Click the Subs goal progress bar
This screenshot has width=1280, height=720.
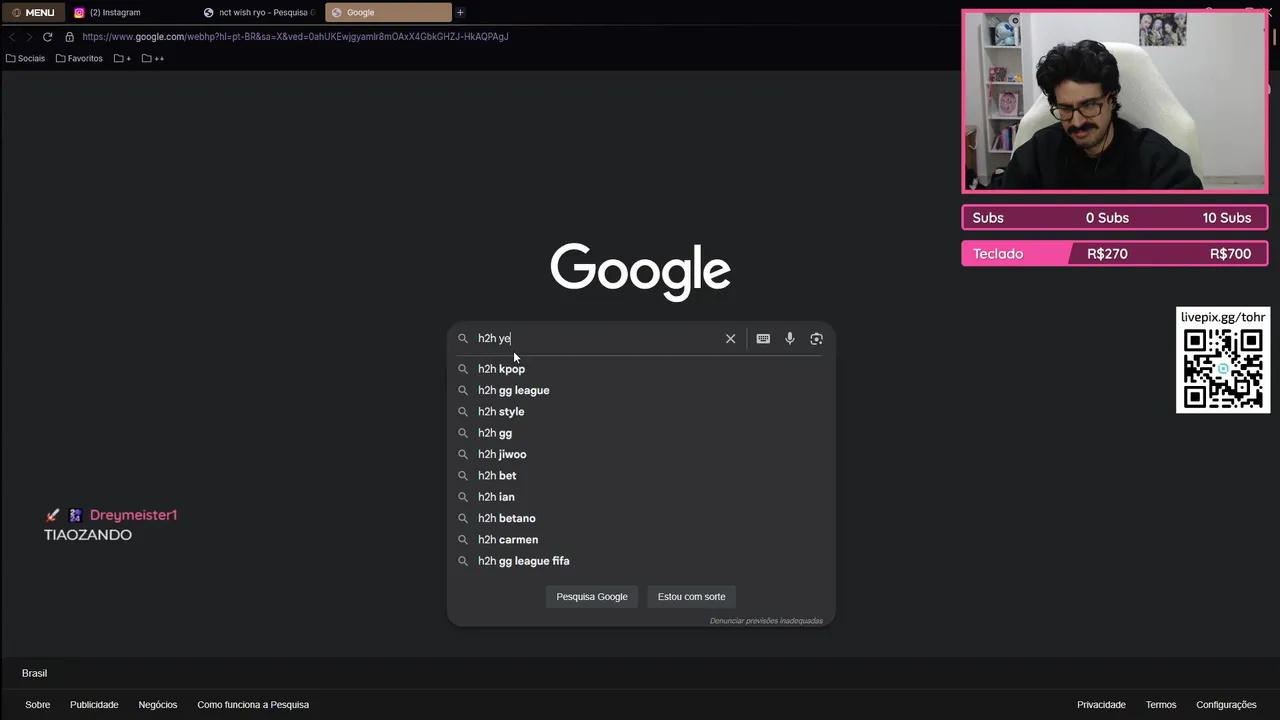(1115, 218)
